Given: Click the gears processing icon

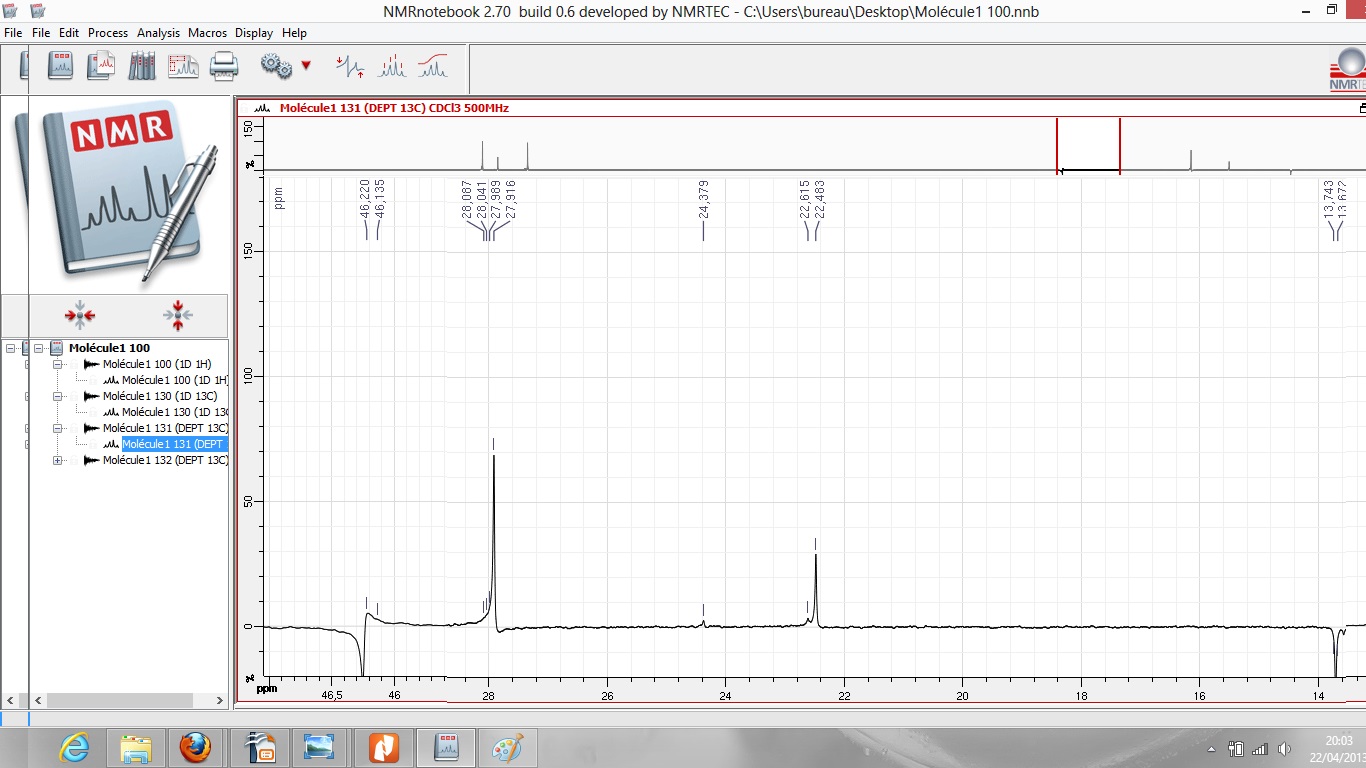Looking at the screenshot, I should coord(276,66).
